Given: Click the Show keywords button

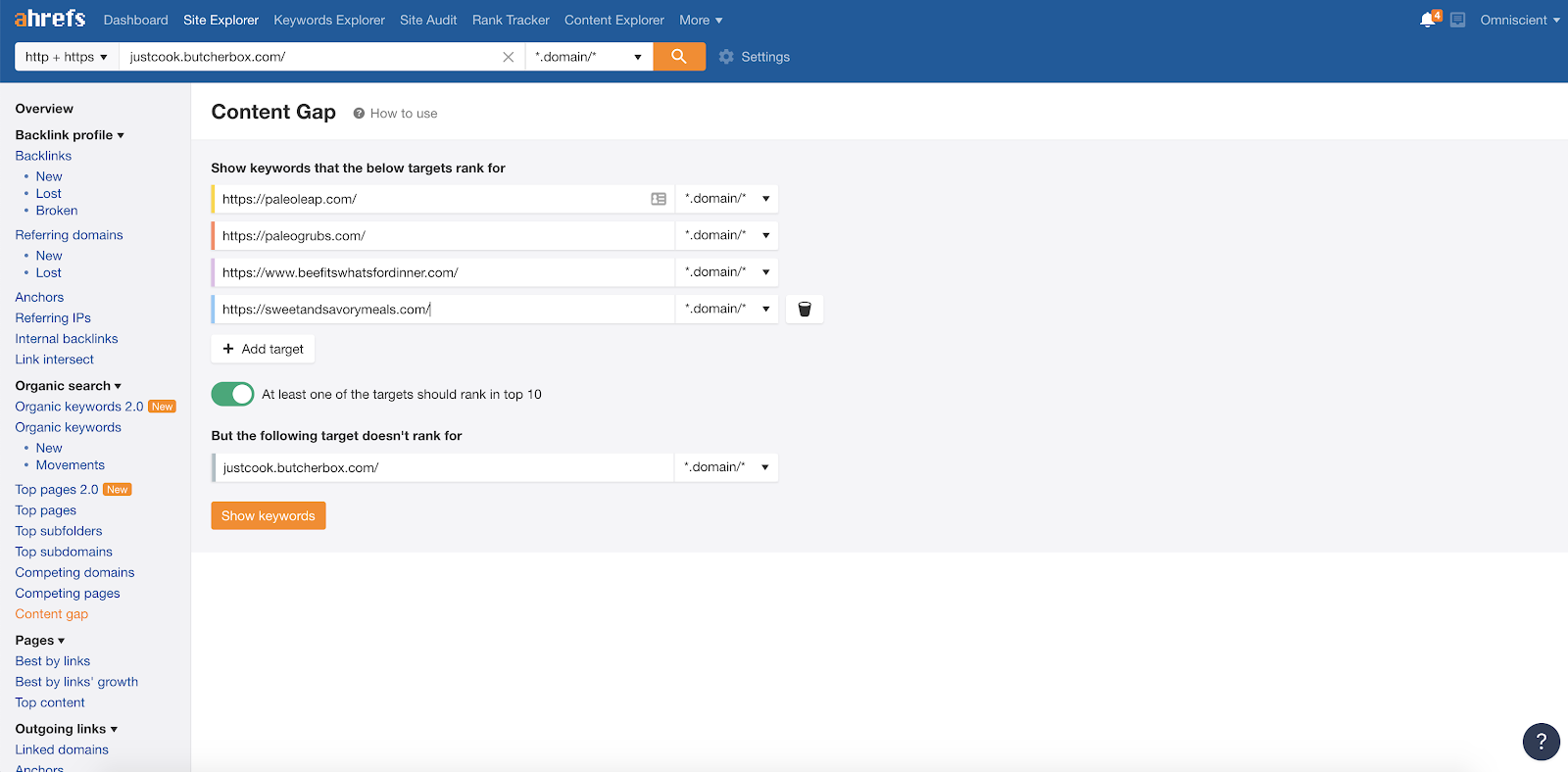Looking at the screenshot, I should click(269, 515).
